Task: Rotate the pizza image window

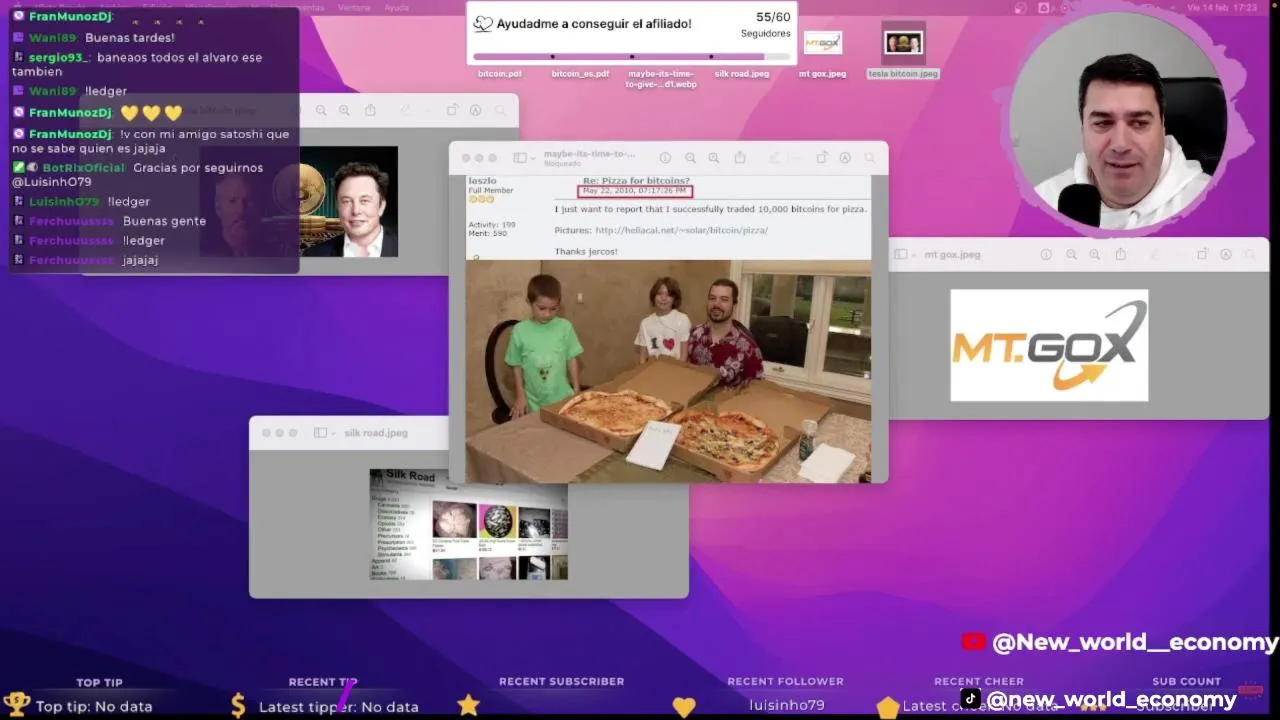Action: tap(822, 157)
